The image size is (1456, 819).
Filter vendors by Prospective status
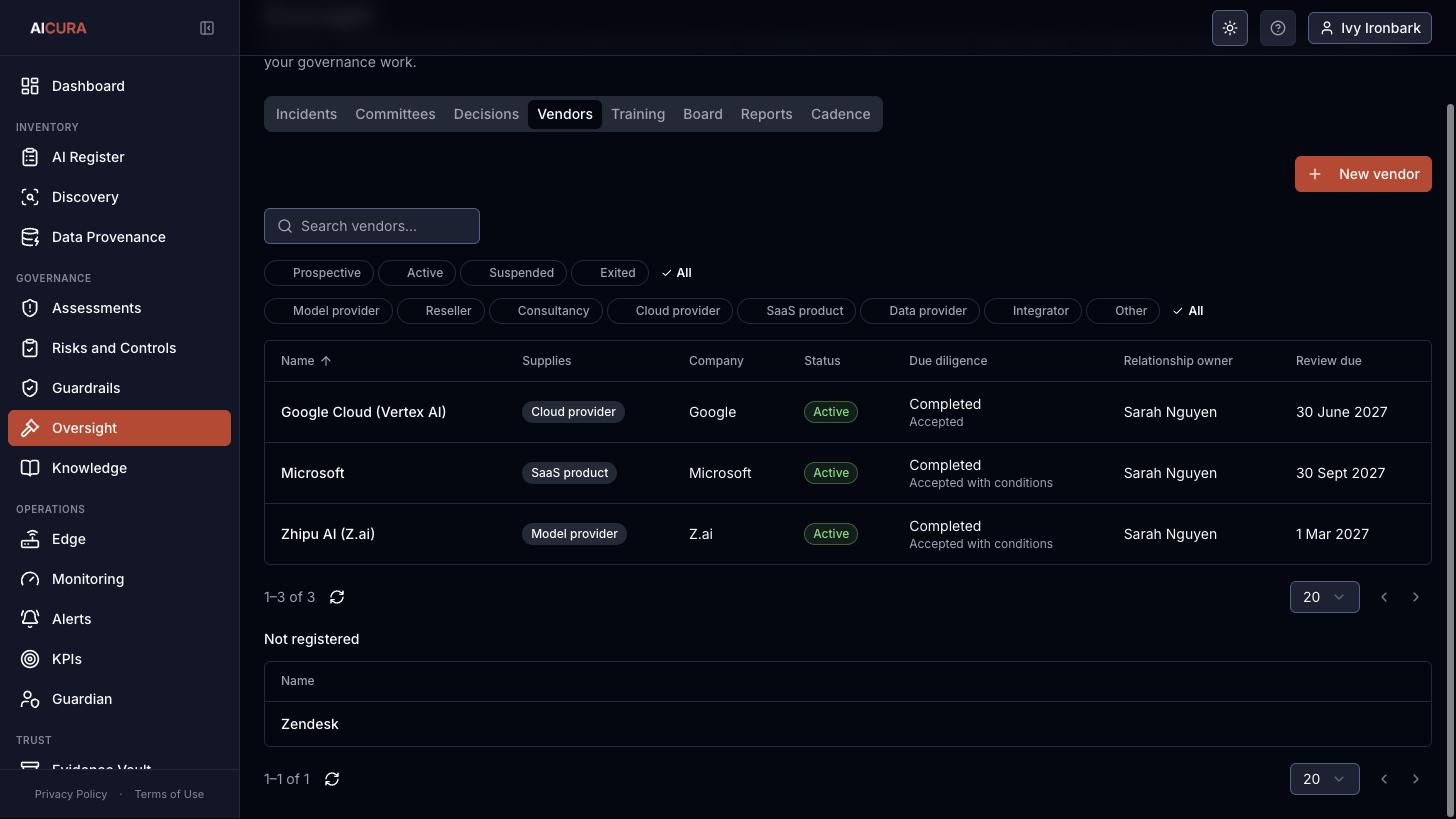(x=319, y=273)
